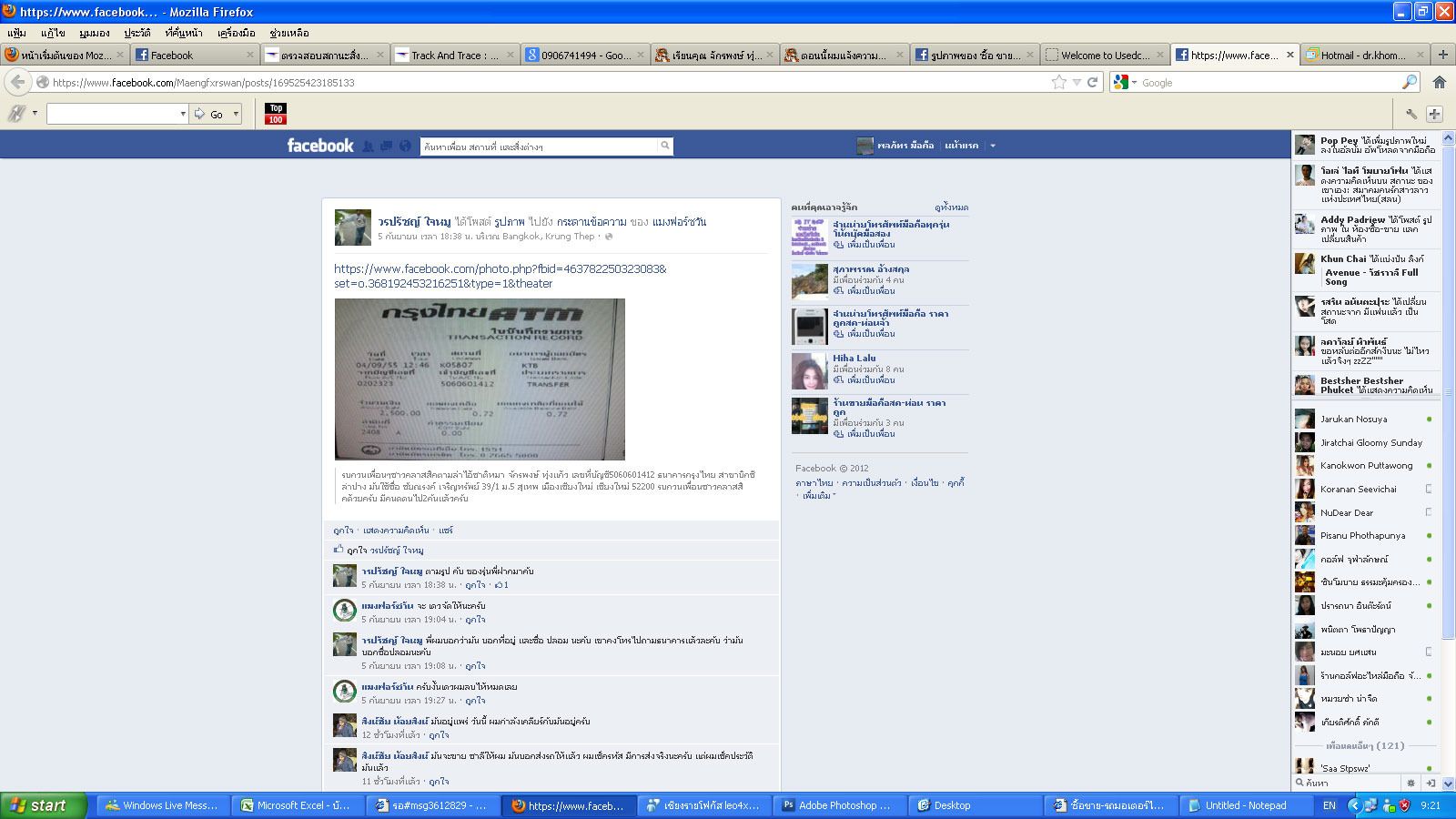The height and width of the screenshot is (819, 1456).
Task: Click ดูทั้งหมด link in suggestions
Action: 951,207
